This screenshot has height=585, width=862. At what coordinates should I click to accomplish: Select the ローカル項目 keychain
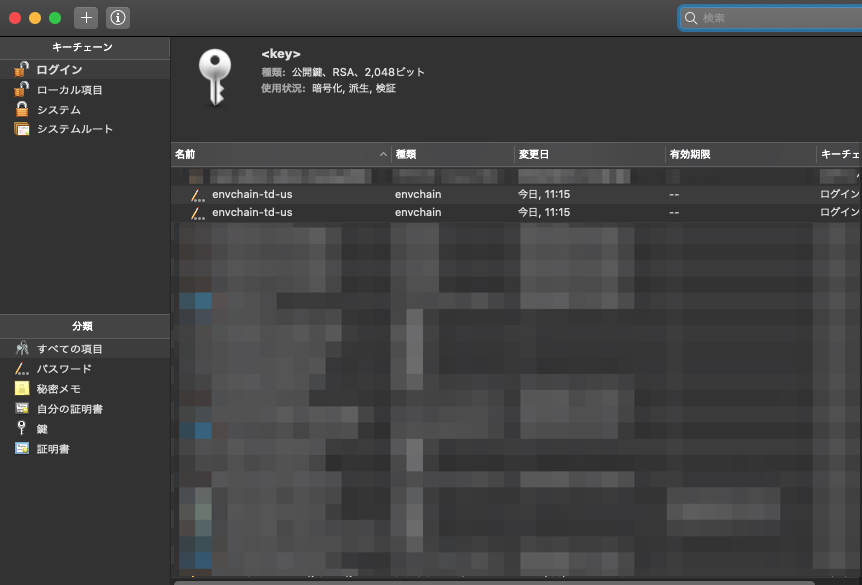tap(85, 90)
